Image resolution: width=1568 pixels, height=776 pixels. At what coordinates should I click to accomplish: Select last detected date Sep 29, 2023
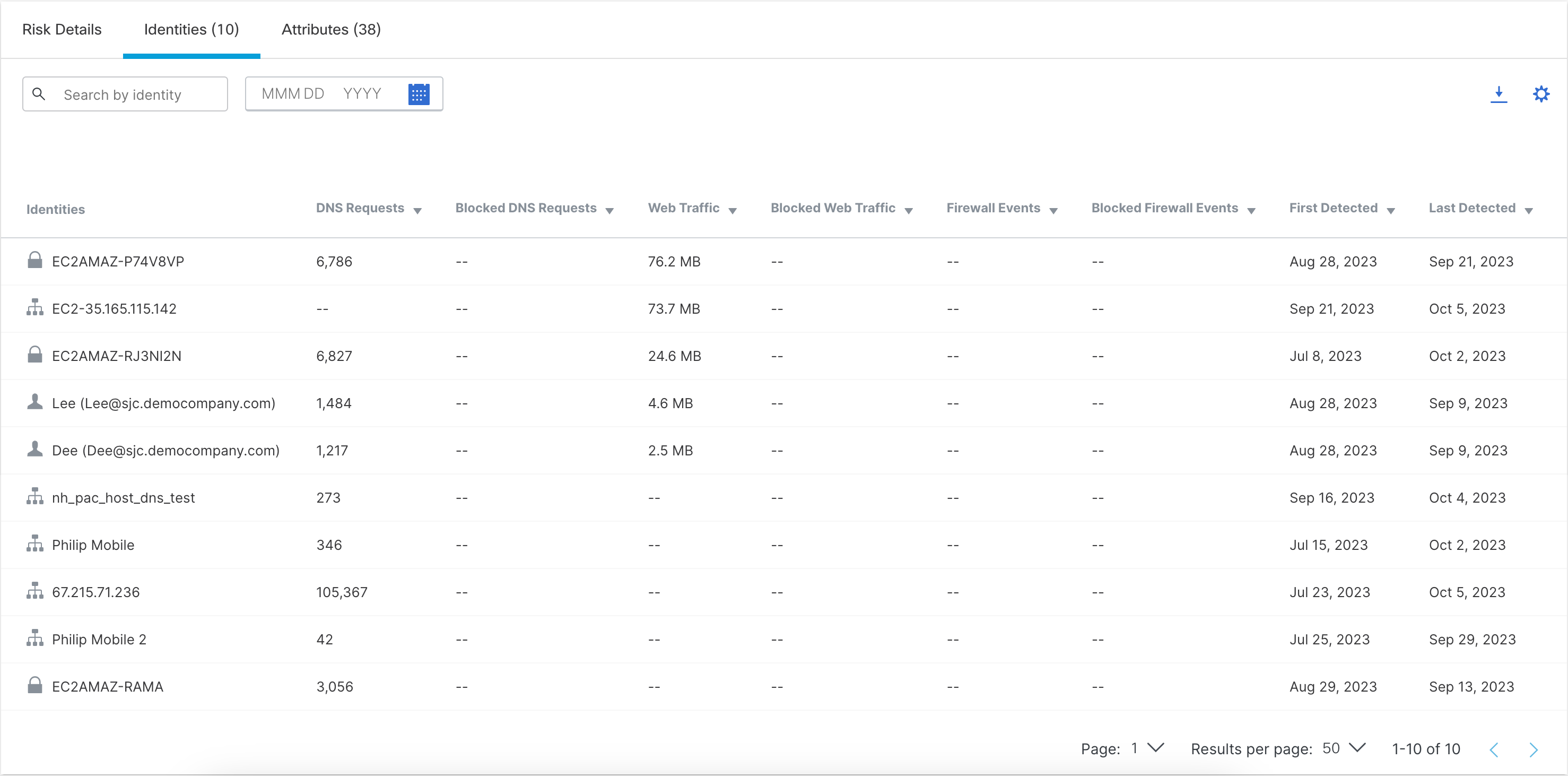tap(1473, 639)
